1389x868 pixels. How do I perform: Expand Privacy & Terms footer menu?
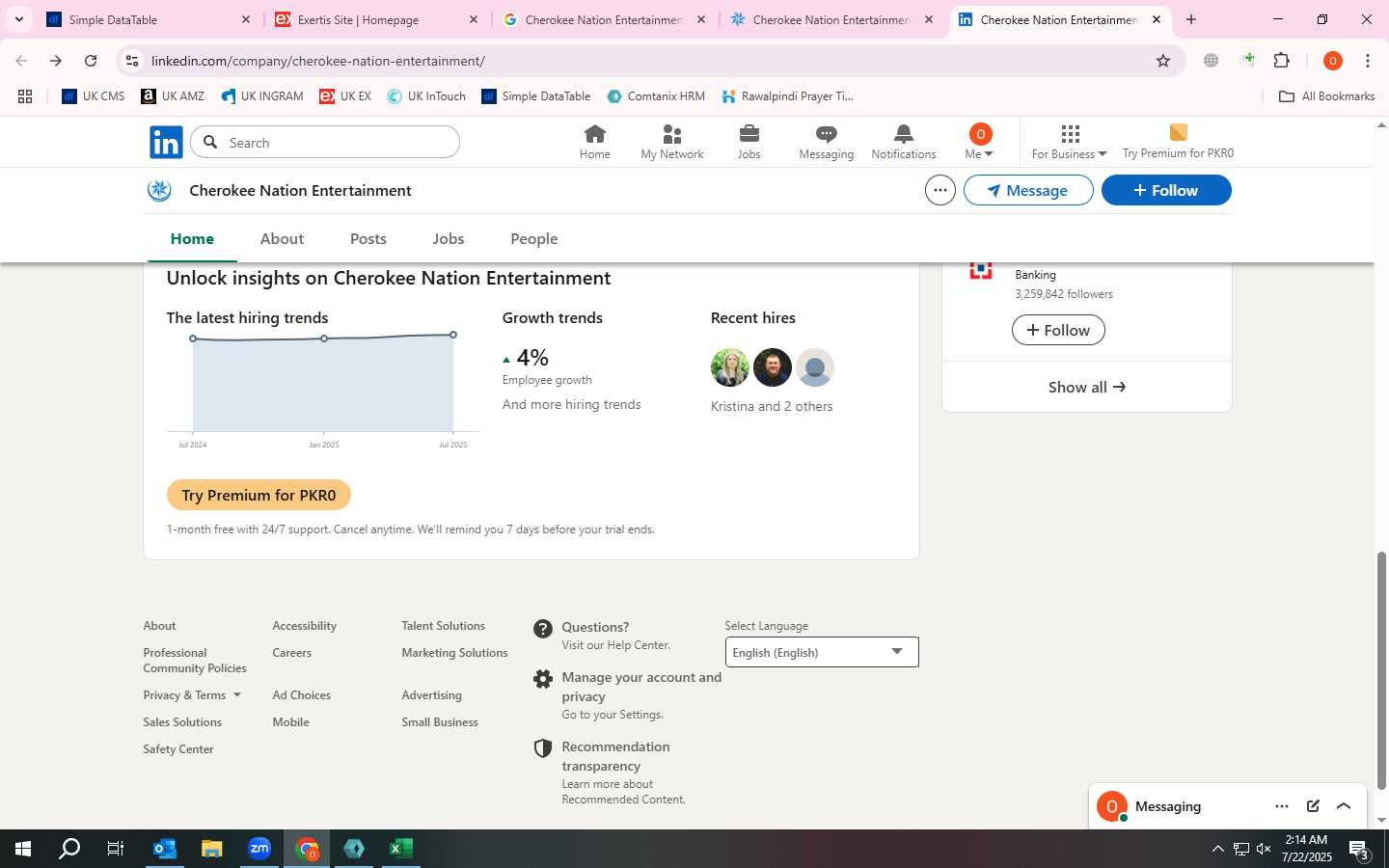(x=192, y=695)
